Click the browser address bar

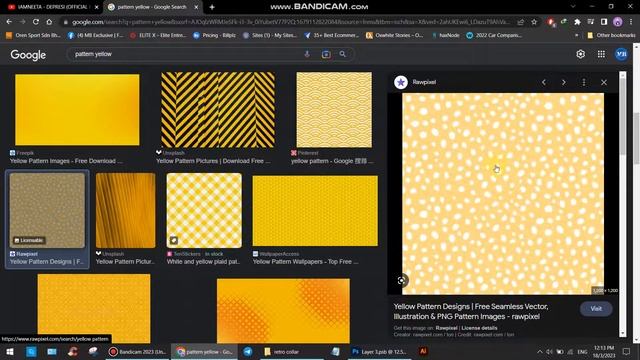291,22
